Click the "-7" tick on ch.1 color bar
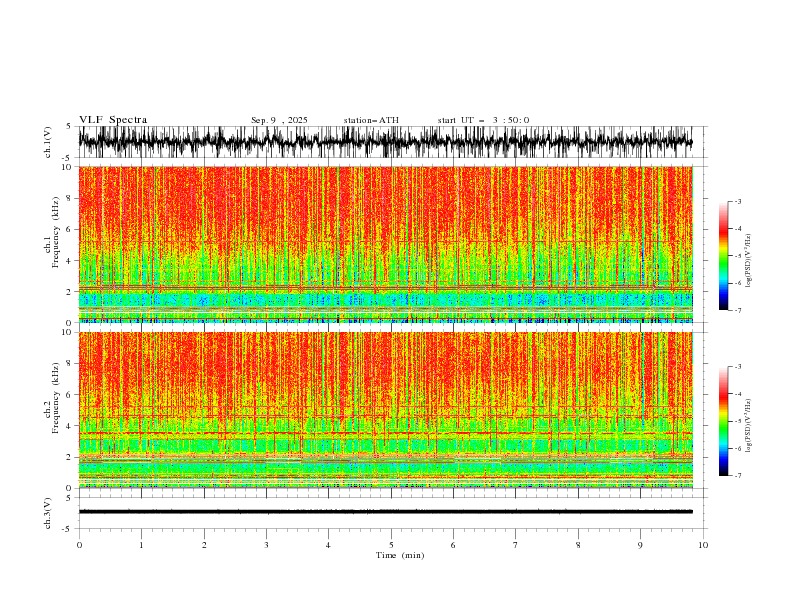This screenshot has height=612, width=792. click(737, 310)
